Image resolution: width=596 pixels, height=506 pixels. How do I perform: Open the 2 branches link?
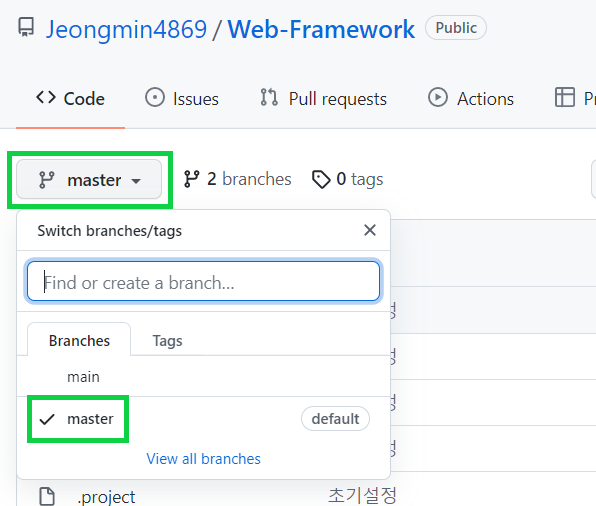pyautogui.click(x=238, y=179)
